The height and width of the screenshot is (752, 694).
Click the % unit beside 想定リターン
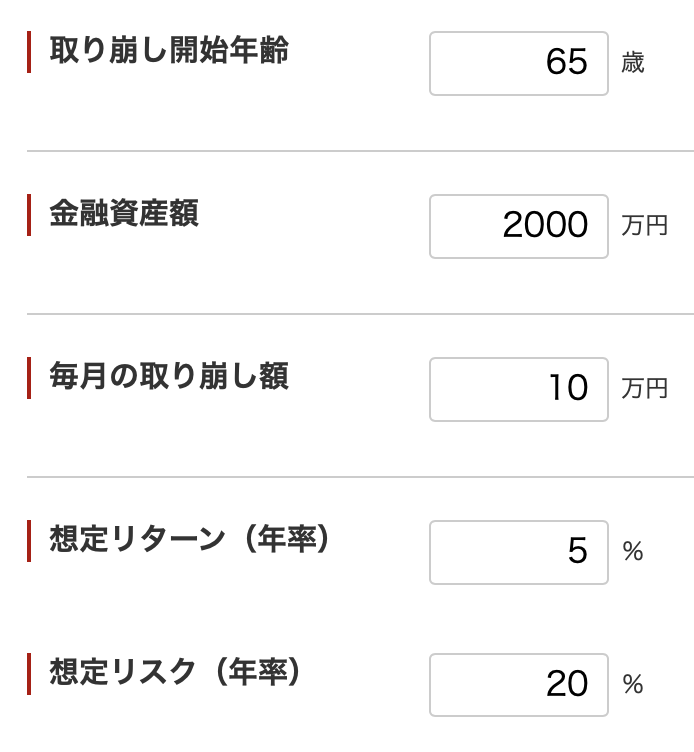pos(633,551)
